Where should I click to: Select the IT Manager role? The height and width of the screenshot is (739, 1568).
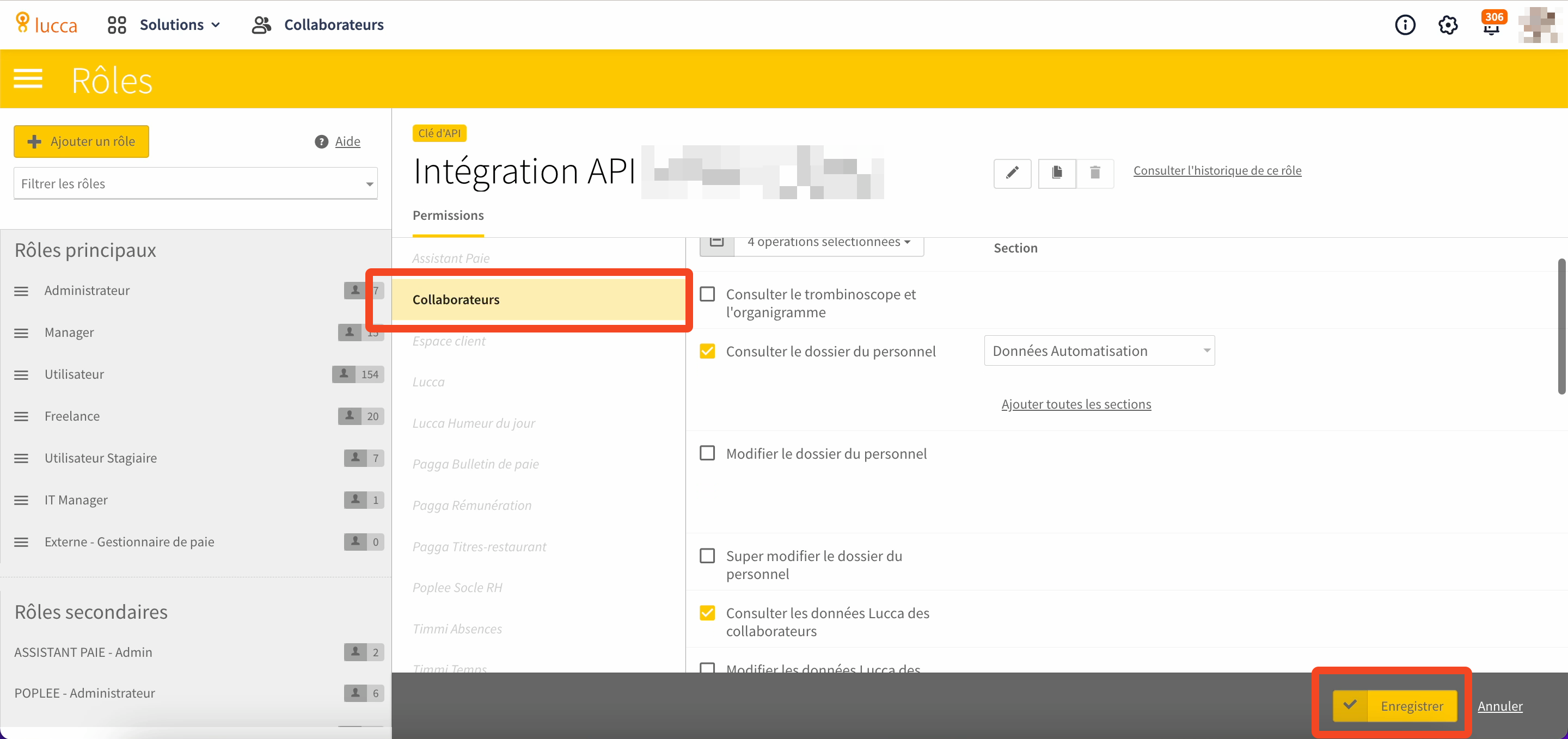76,500
